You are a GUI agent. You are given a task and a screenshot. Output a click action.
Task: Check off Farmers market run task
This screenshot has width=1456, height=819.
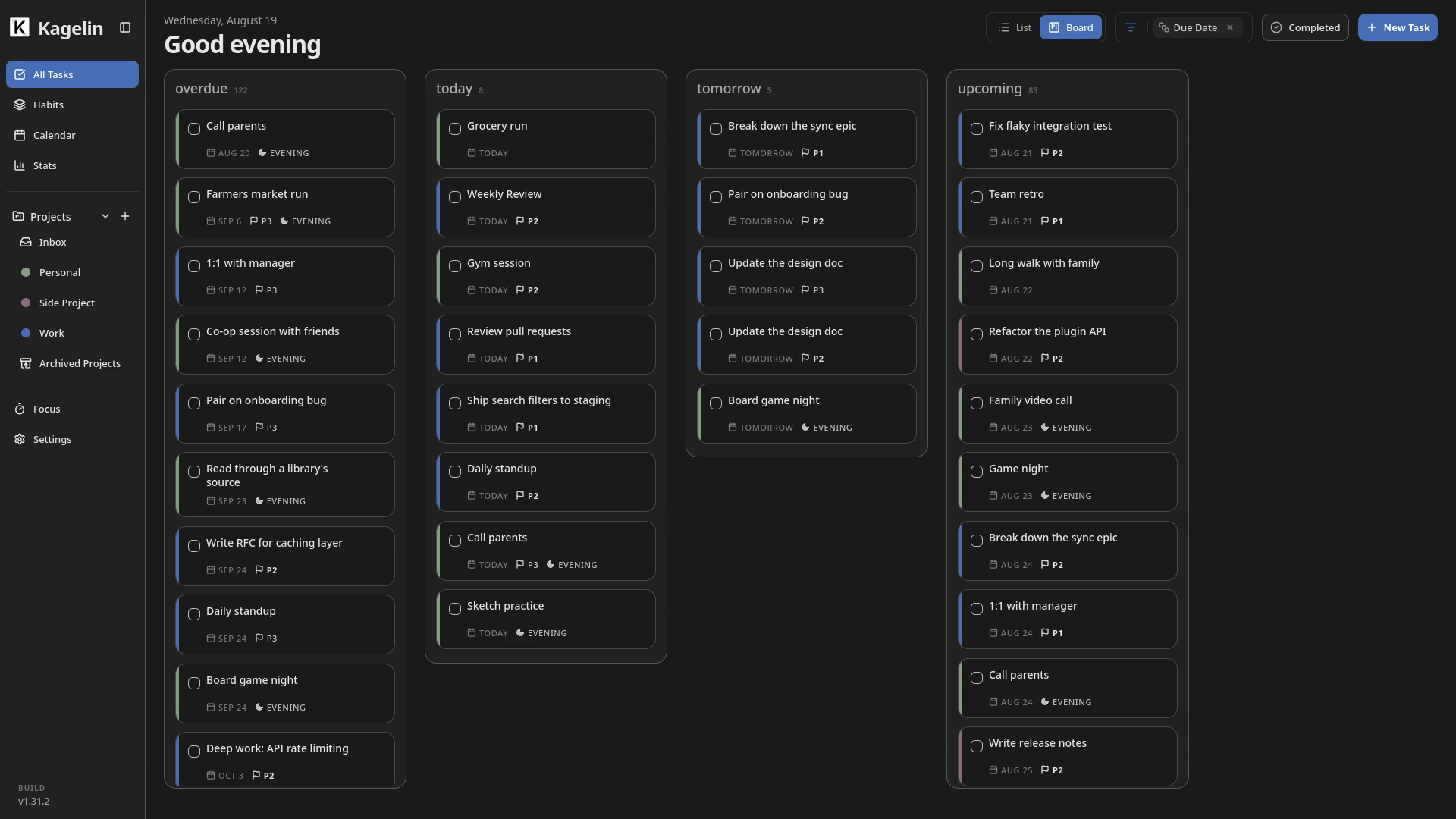194,197
